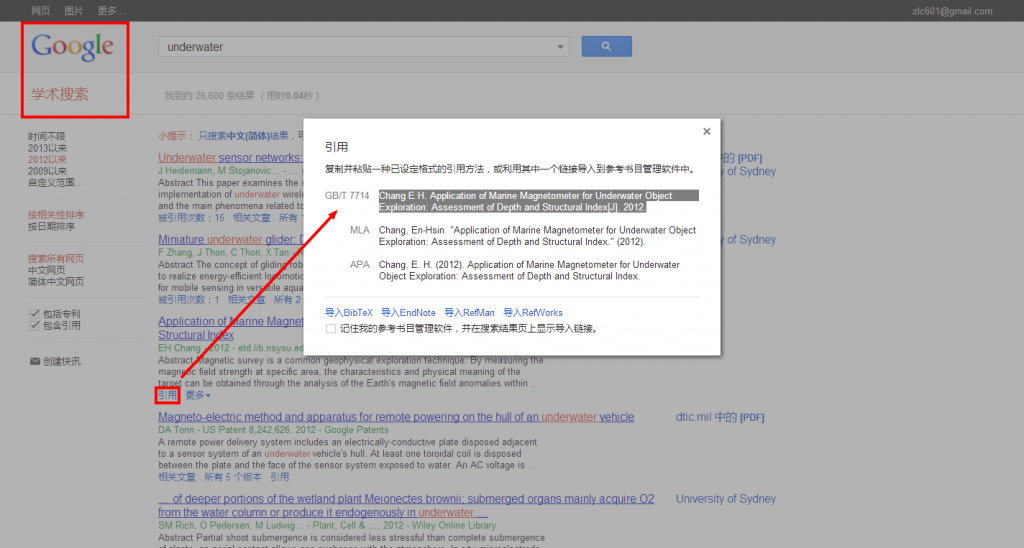
Task: Click 相关文章 under Miniature glider result
Action: click(247, 300)
